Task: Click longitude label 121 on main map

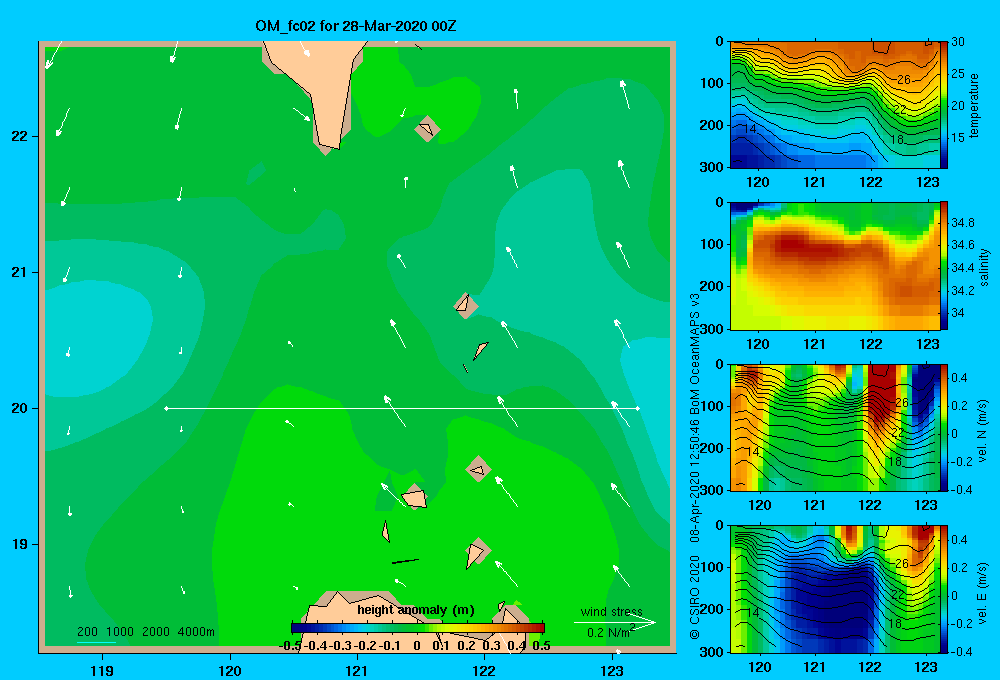Action: tap(357, 670)
